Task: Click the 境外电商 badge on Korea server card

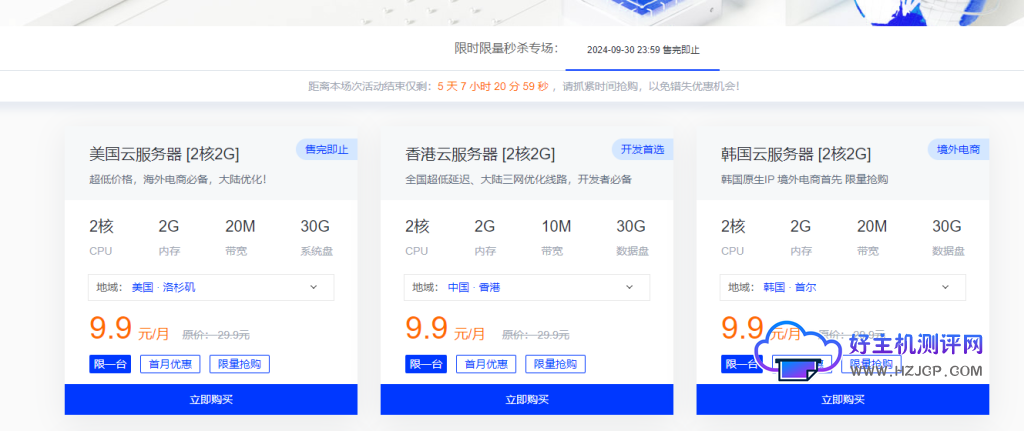Action: (957, 150)
